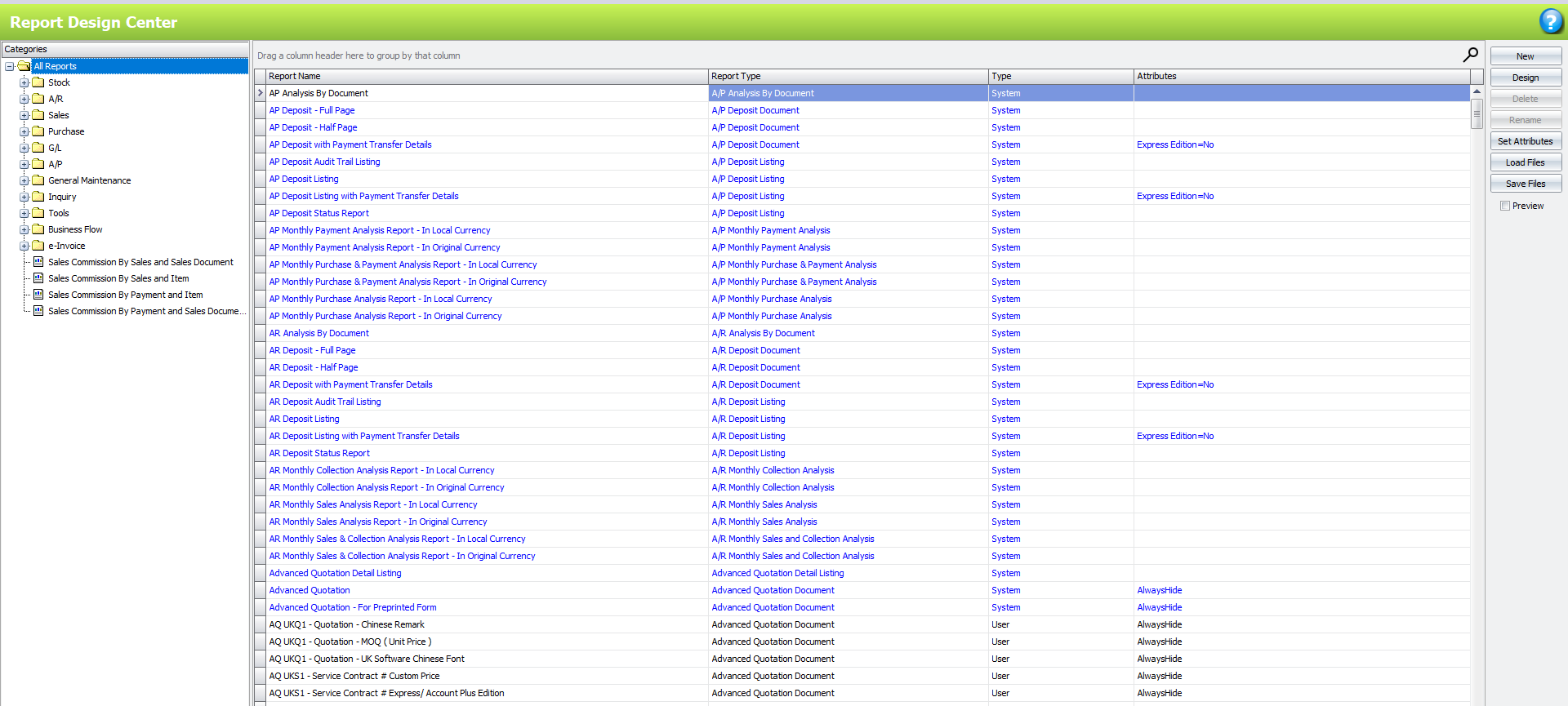The width and height of the screenshot is (1568, 706).
Task: Click Sales Commission By Sales and Item icon
Action: [38, 278]
